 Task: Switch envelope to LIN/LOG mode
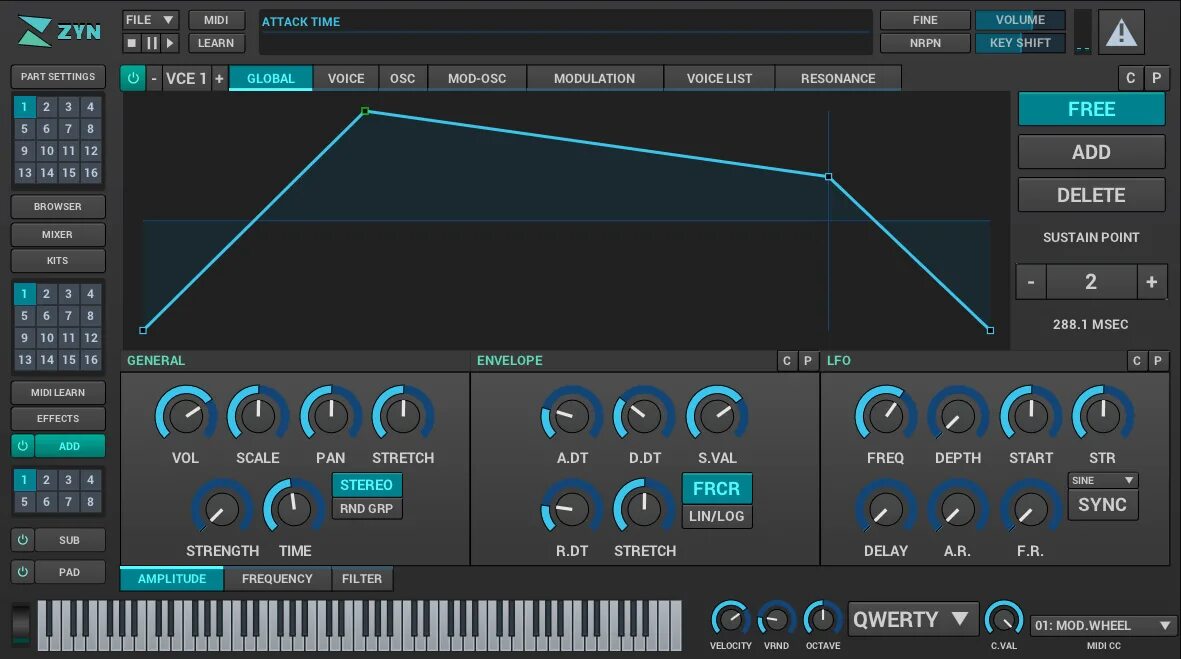[716, 516]
